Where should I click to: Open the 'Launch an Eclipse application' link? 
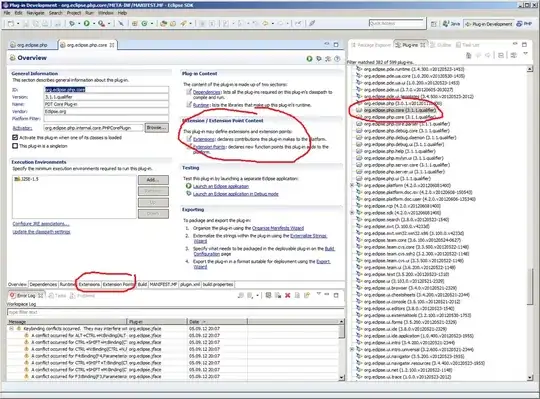point(221,186)
